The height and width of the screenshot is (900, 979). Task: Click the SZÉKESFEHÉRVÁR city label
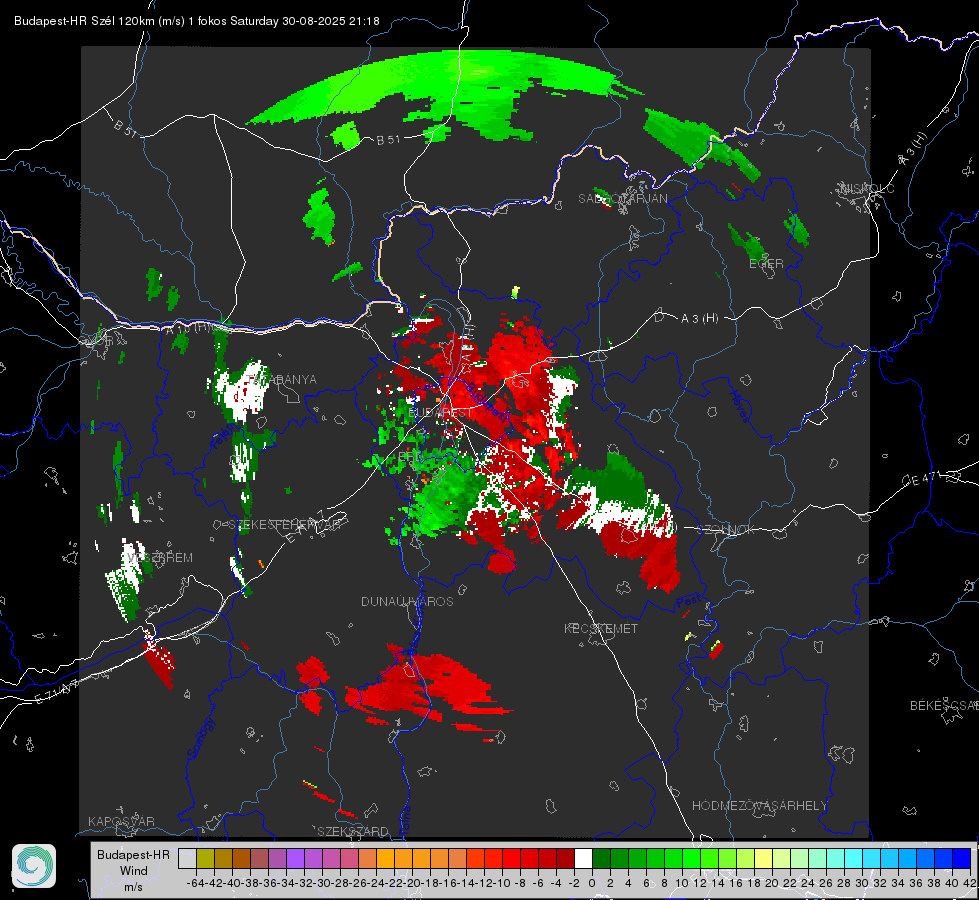pyautogui.click(x=283, y=525)
